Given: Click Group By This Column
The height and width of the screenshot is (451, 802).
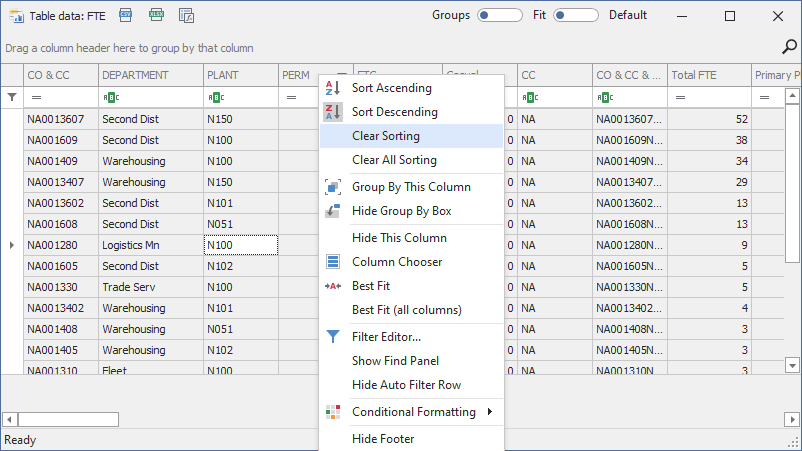Looking at the screenshot, I should click(411, 187).
